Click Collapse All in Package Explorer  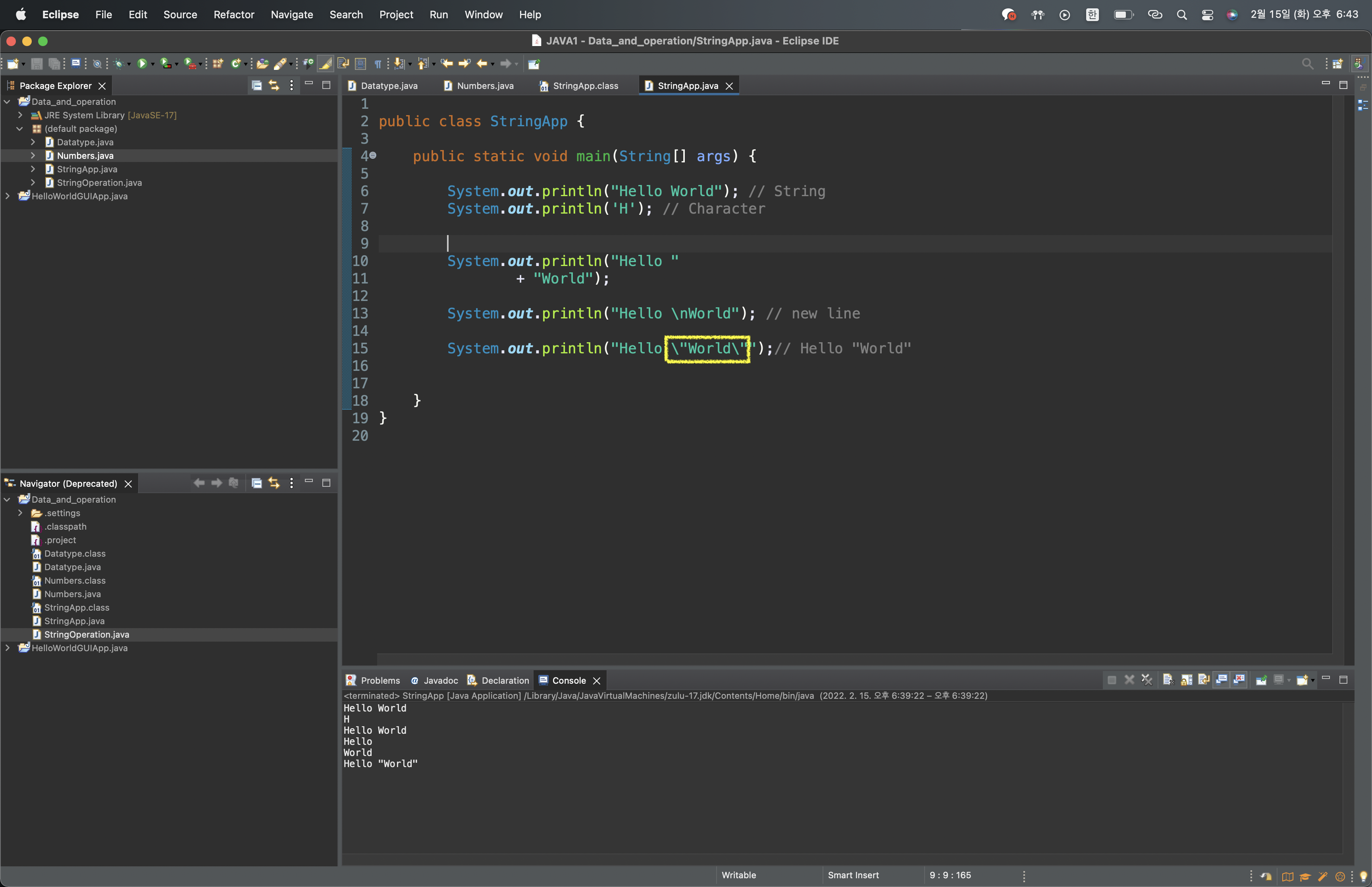(x=257, y=85)
